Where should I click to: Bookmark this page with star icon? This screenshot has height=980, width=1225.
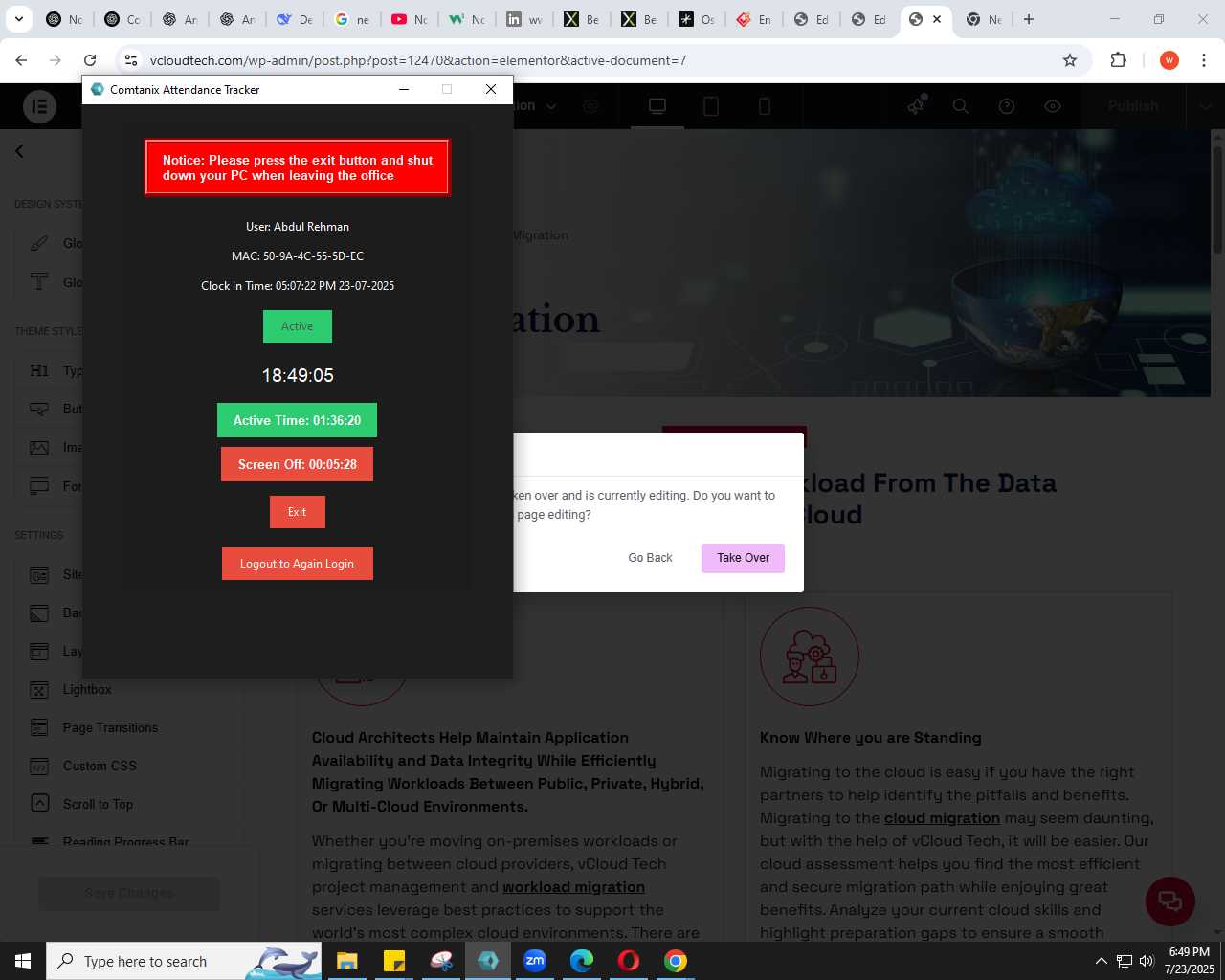[x=1070, y=60]
